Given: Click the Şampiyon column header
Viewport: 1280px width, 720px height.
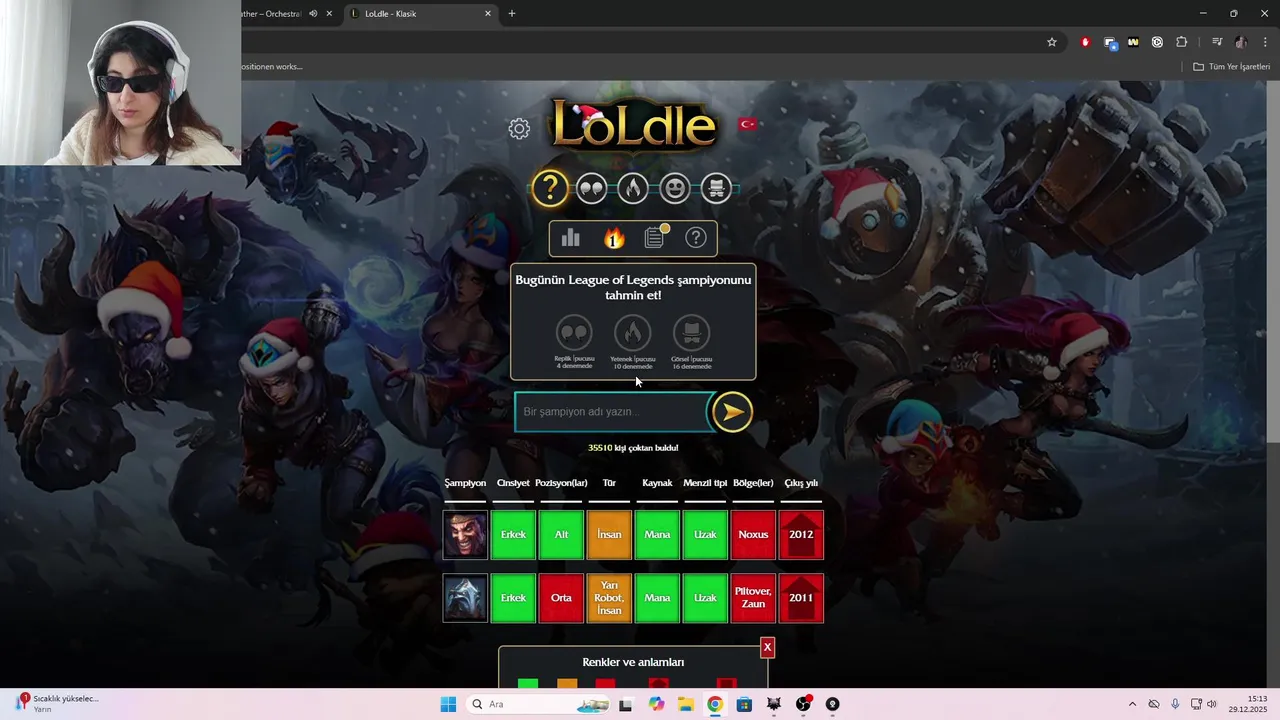Looking at the screenshot, I should (x=465, y=483).
